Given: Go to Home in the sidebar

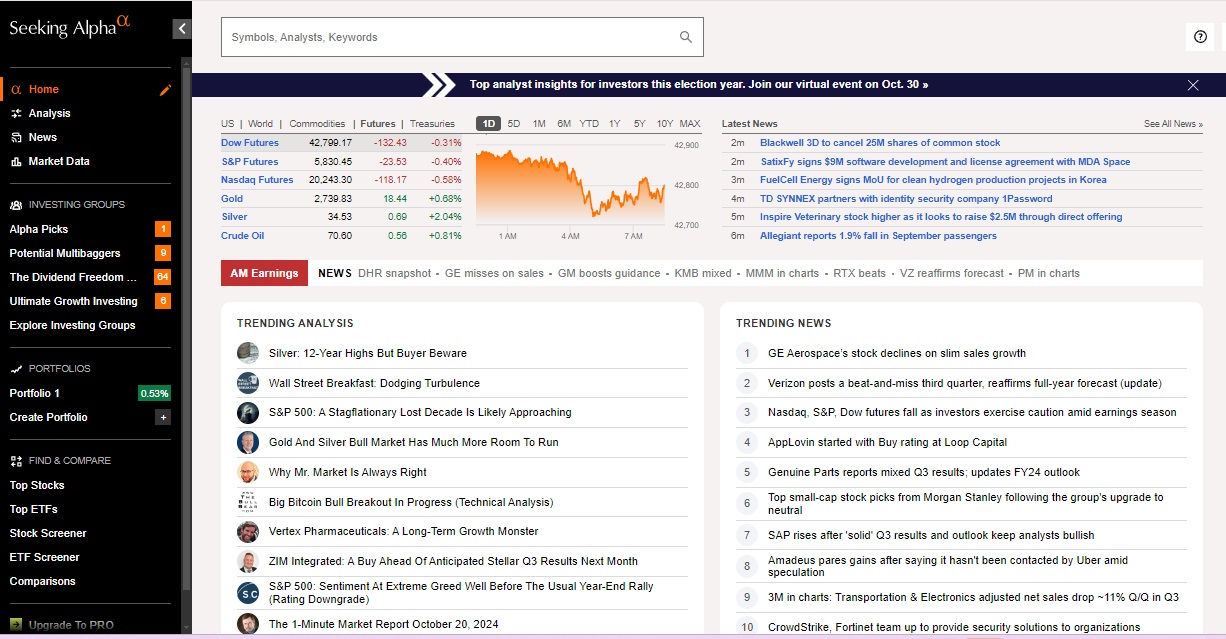Looking at the screenshot, I should coord(44,89).
